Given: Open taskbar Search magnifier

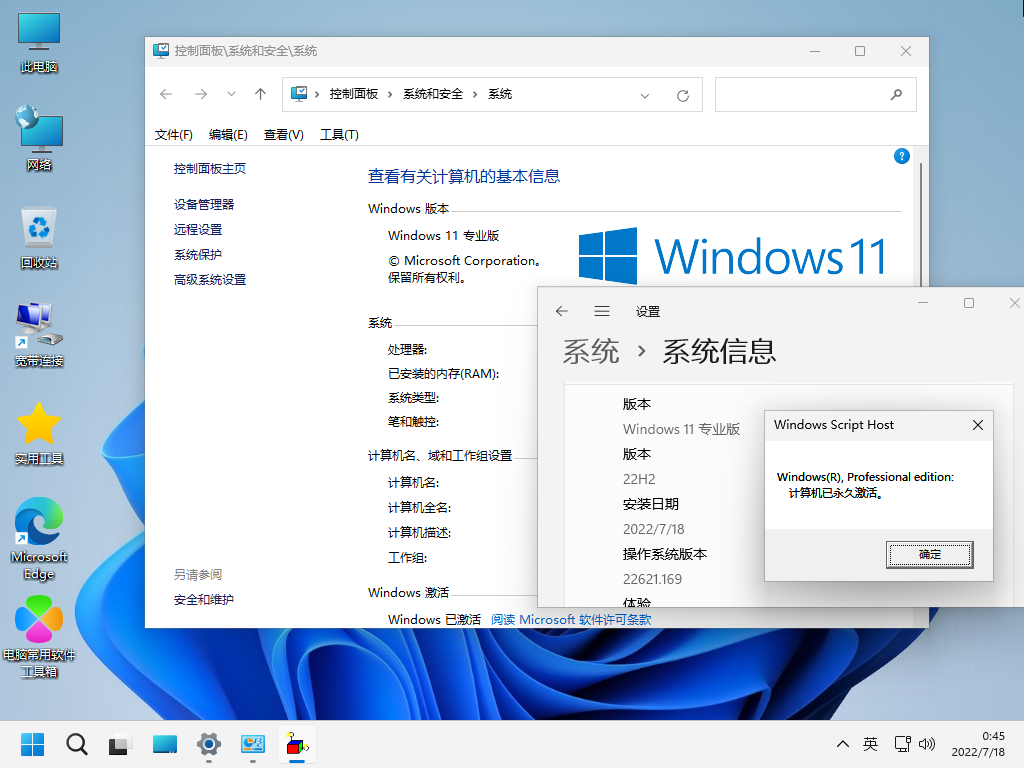Looking at the screenshot, I should [x=76, y=744].
